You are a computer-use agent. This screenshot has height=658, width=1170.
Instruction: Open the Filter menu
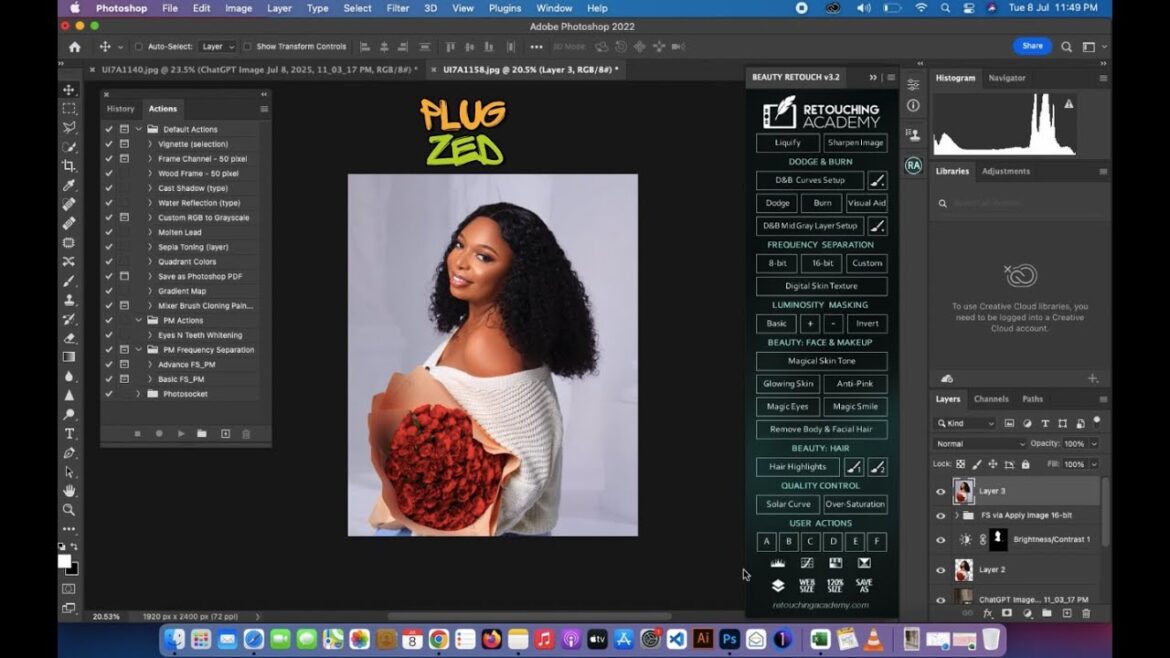click(398, 8)
